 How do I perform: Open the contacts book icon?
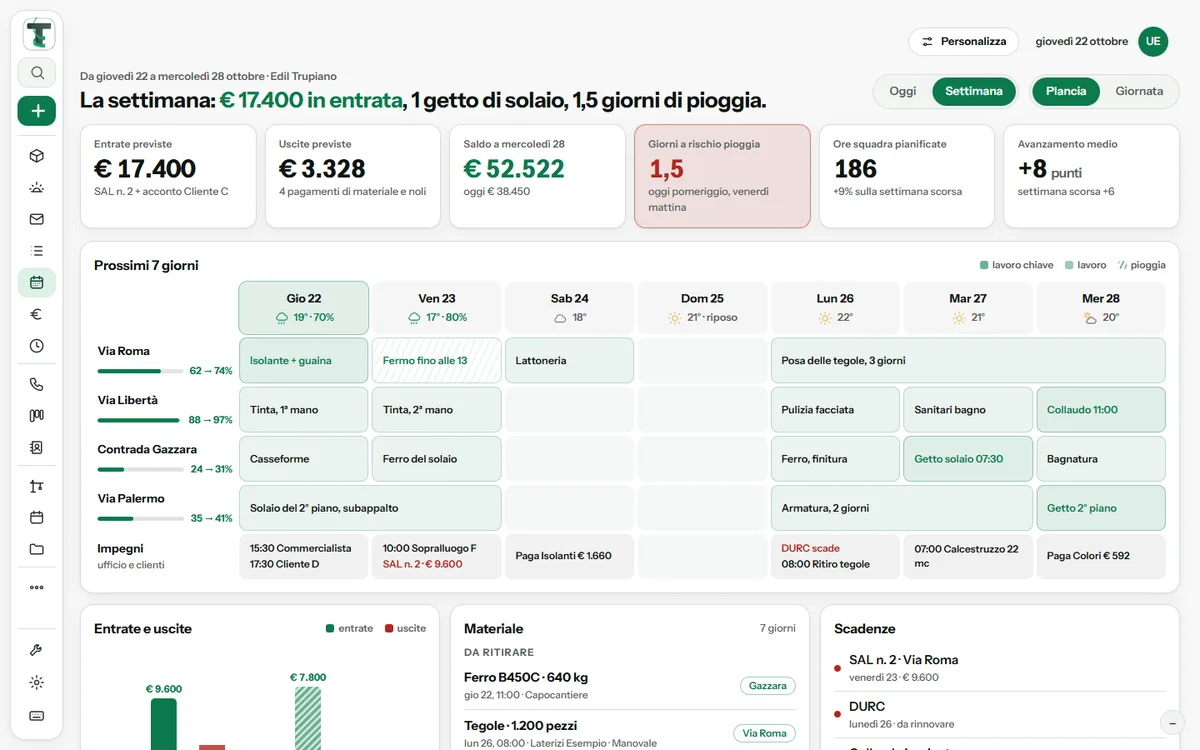(37, 448)
